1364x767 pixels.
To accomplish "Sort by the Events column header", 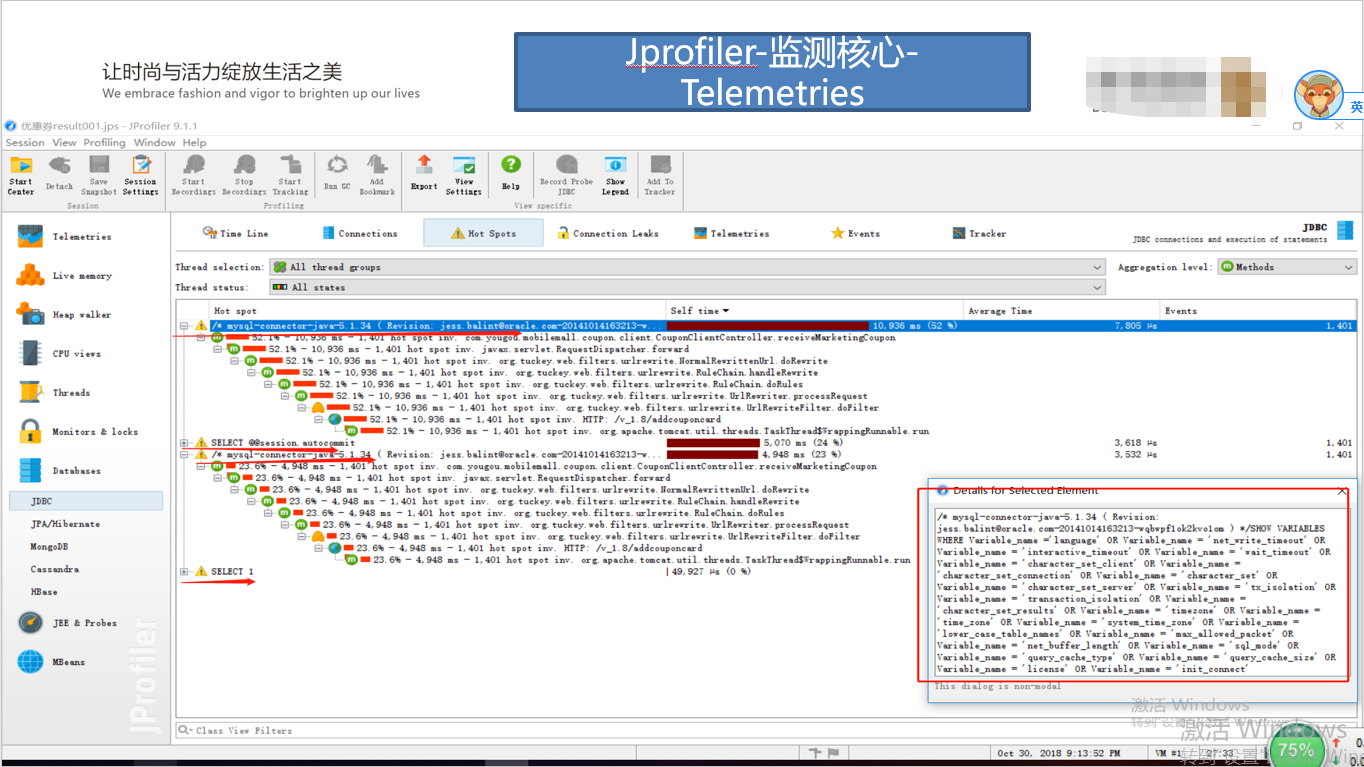I will click(1259, 311).
